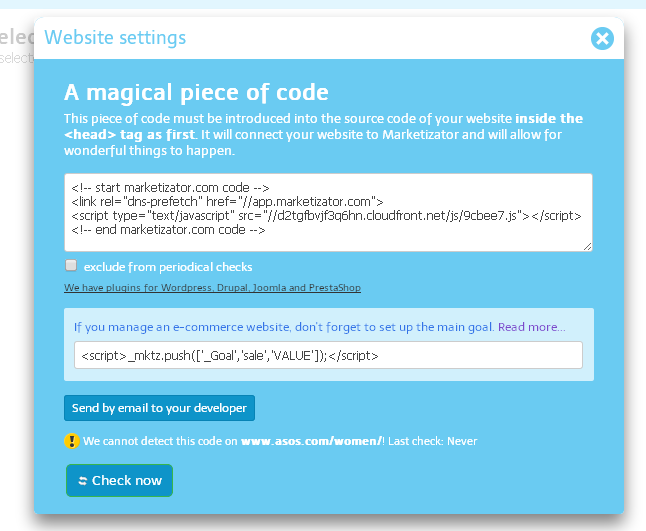This screenshot has height=531, width=646.
Task: Tick exclude from periodical checks checkbox
Action: coord(71,265)
